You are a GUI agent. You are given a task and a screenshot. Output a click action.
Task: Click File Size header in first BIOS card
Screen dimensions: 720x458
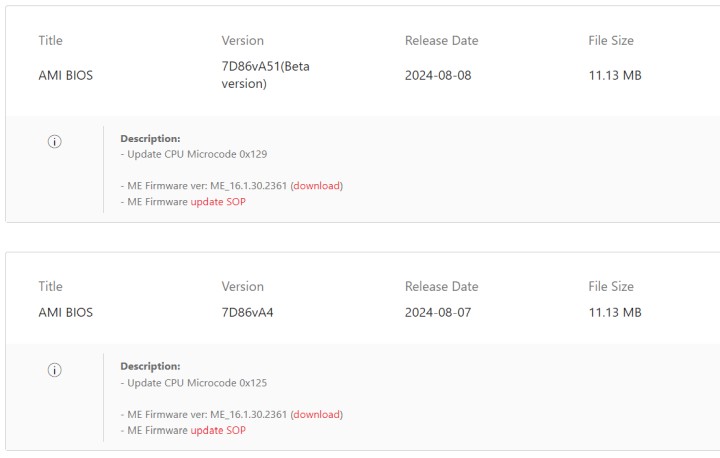611,41
